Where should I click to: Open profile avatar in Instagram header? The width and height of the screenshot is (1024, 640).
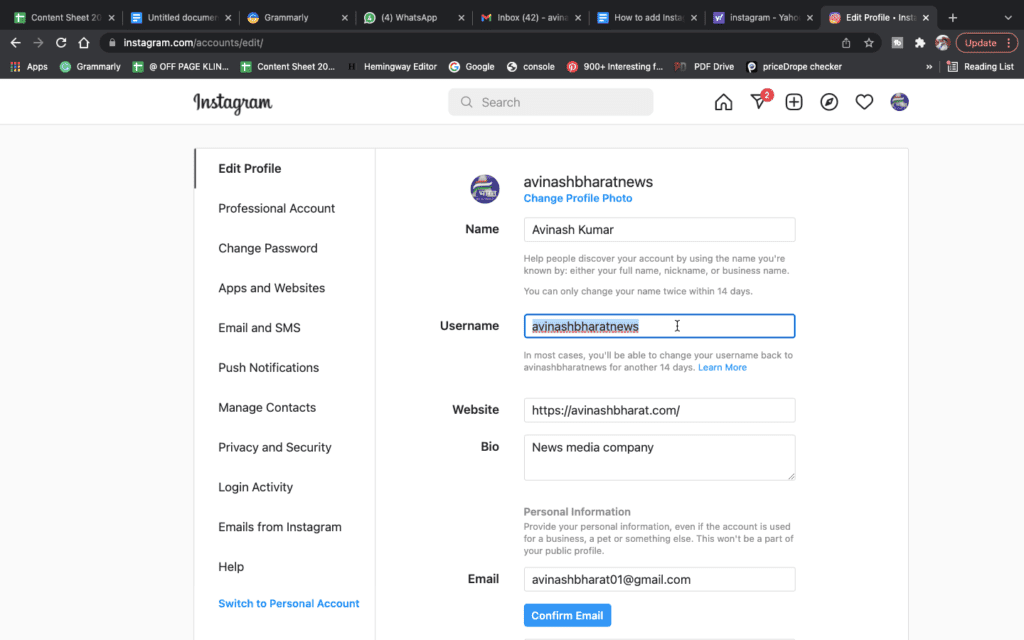tap(899, 102)
